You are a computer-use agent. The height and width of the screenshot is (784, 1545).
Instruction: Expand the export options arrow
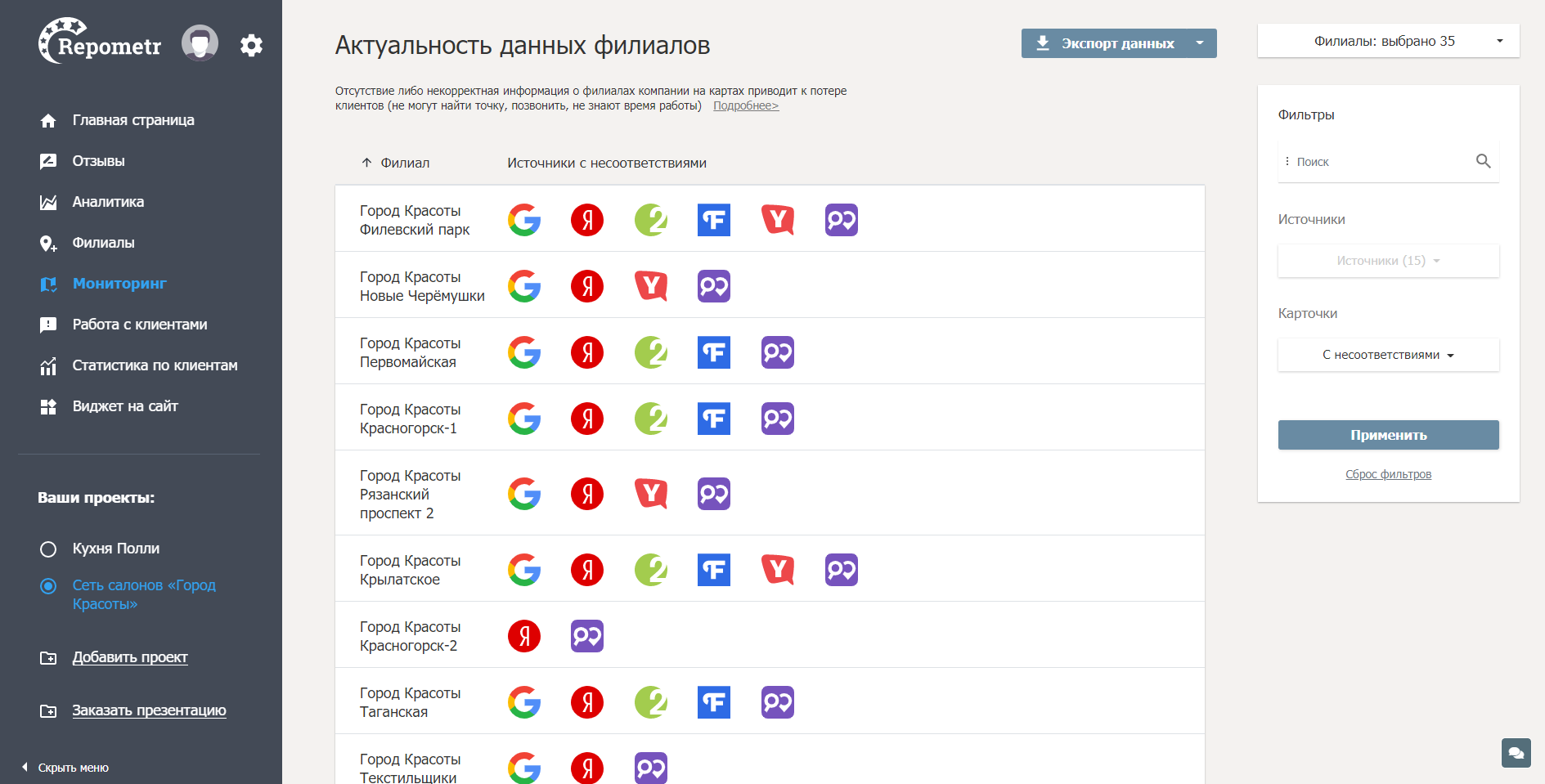pos(1200,43)
